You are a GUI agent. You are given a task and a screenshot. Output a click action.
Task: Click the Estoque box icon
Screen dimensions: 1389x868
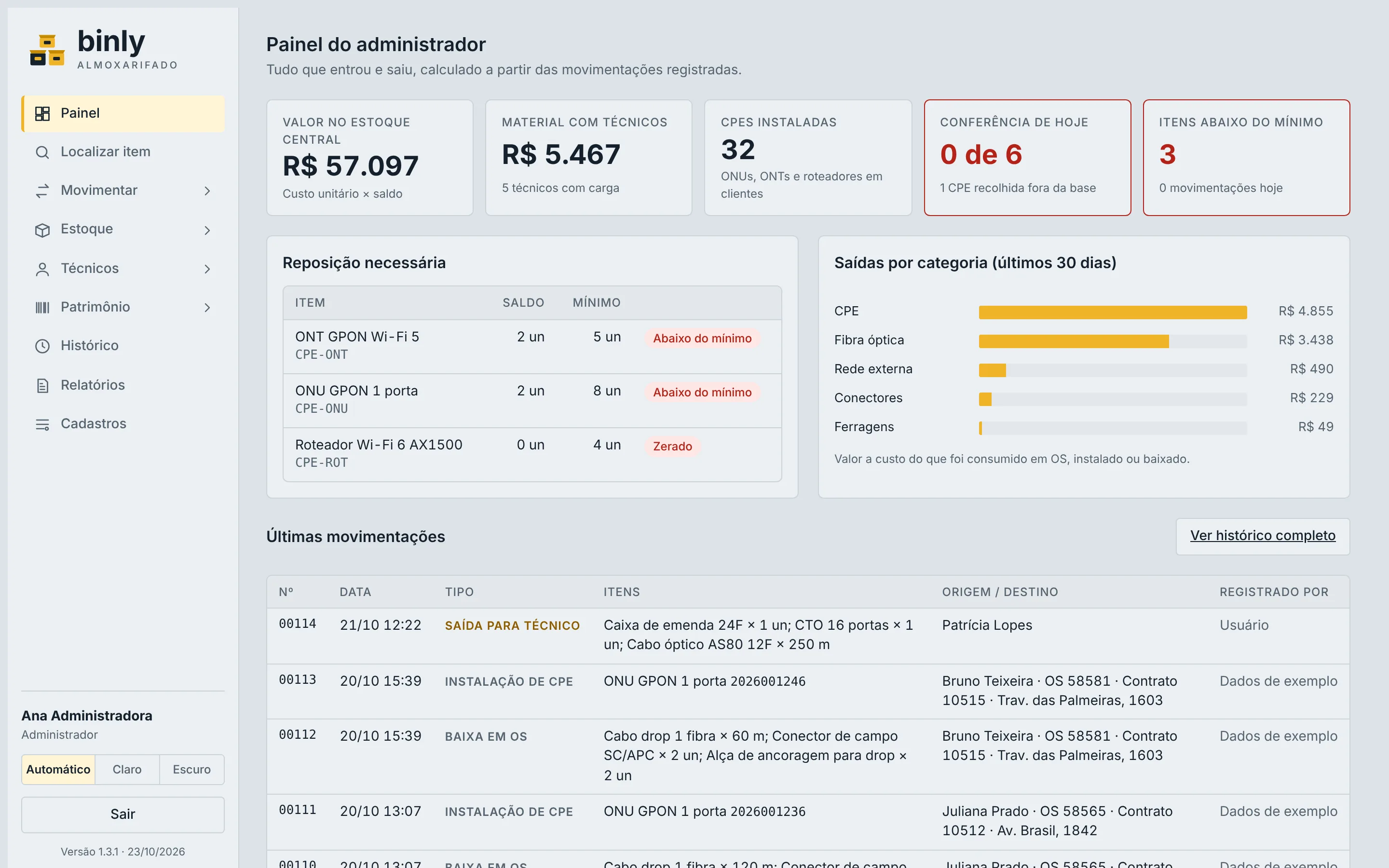click(42, 230)
